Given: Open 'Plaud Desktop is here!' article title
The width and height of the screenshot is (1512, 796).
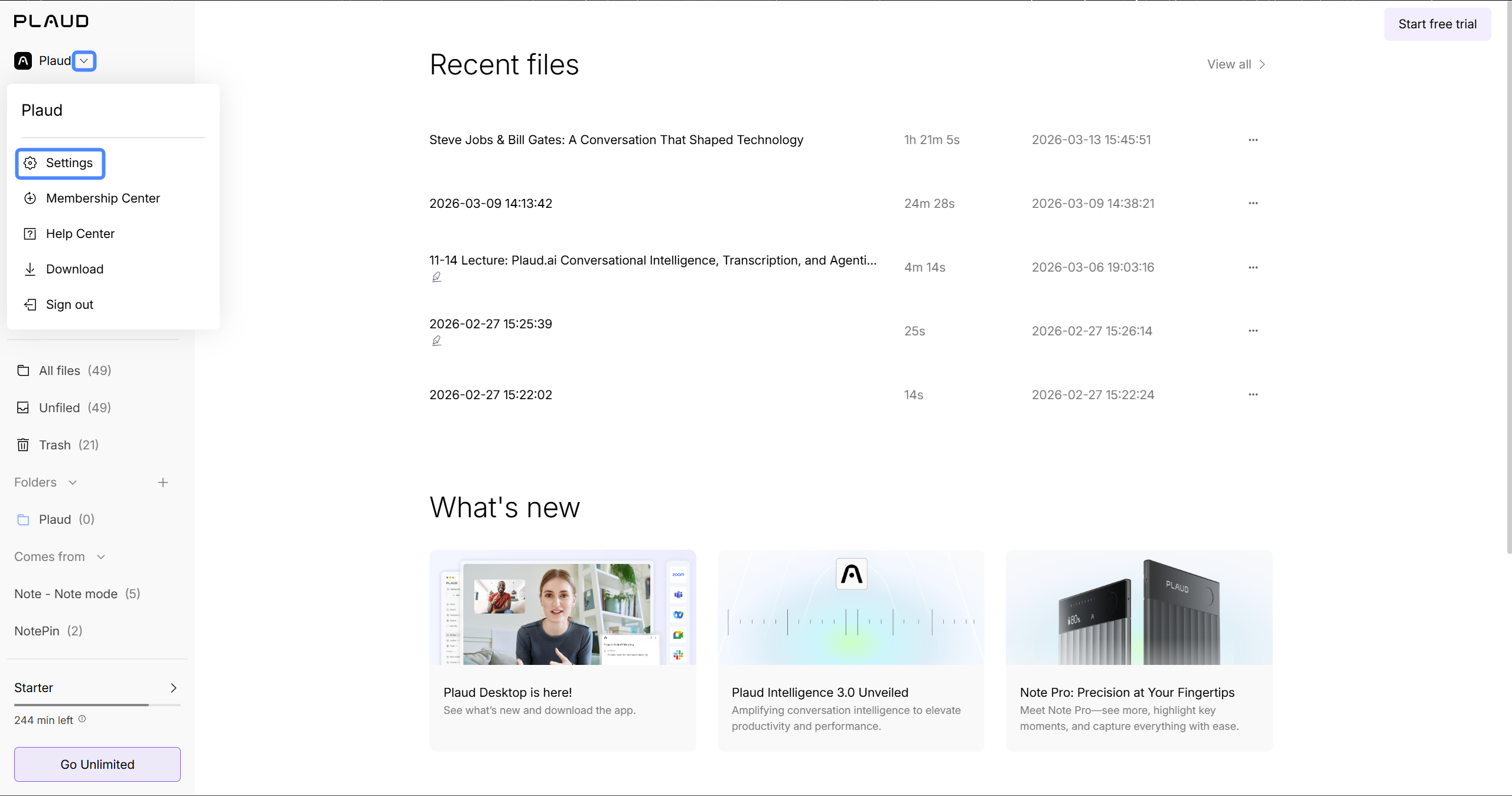Looking at the screenshot, I should 508,693.
